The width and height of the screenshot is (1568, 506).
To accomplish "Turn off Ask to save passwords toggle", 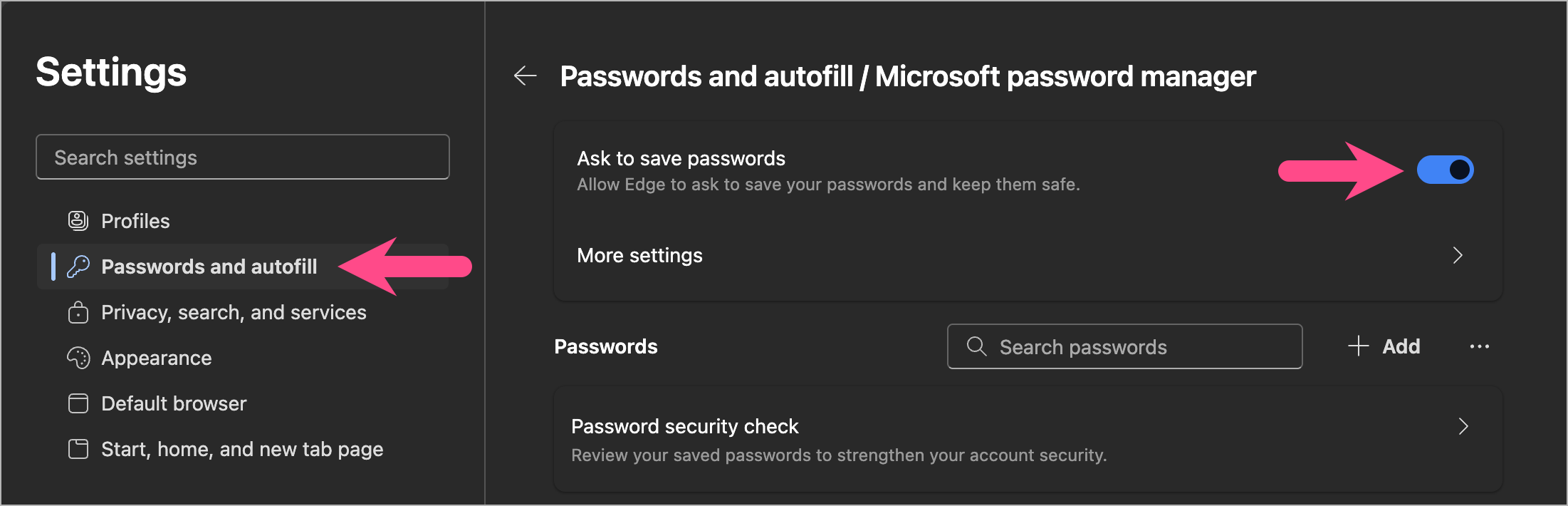I will click(1445, 170).
